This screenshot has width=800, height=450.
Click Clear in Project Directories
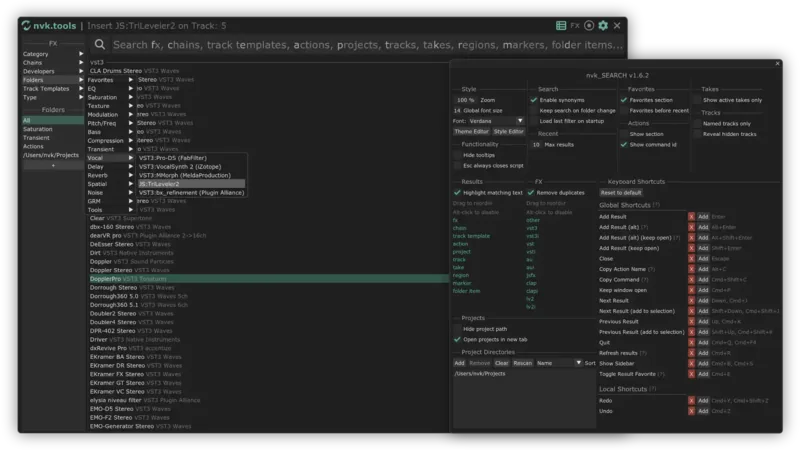(502, 363)
